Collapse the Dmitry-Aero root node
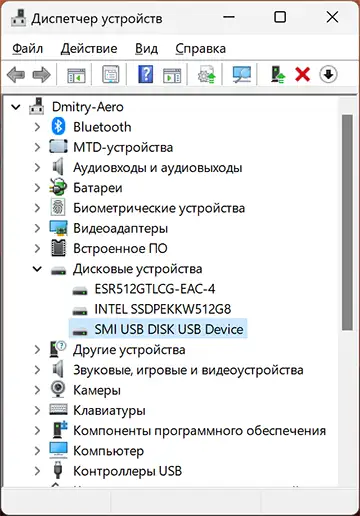Screen dimensions: 360x516 click(16, 107)
